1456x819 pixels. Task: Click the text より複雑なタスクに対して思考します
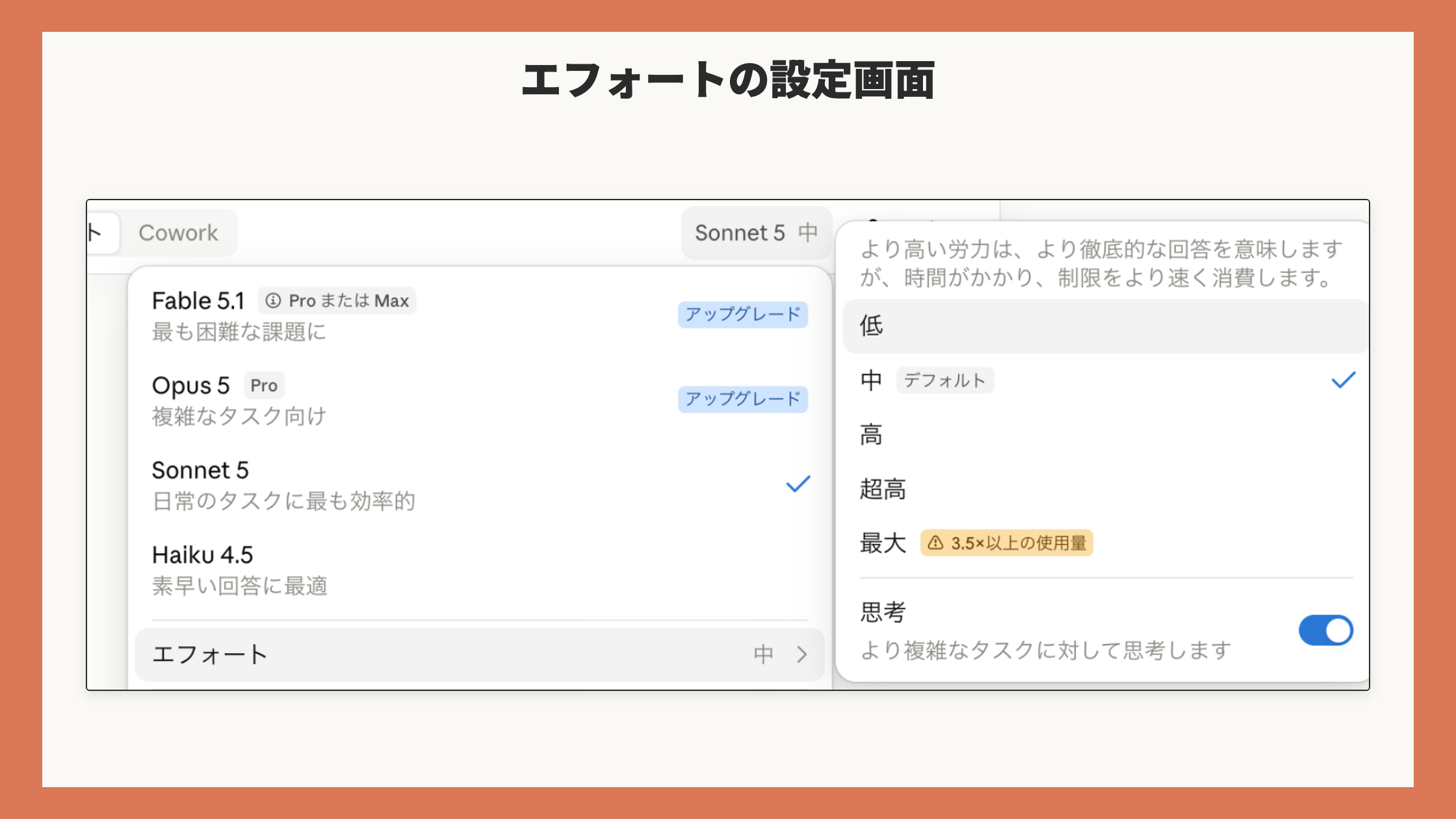coord(1046,650)
